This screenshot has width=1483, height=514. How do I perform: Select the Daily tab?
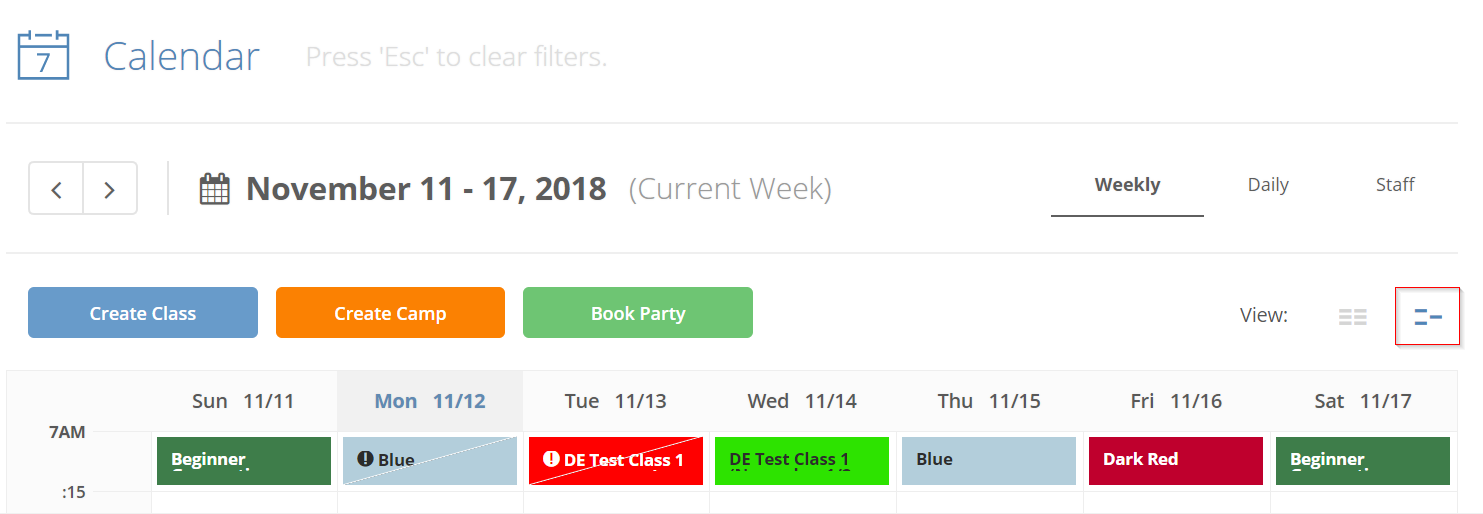tap(1268, 185)
